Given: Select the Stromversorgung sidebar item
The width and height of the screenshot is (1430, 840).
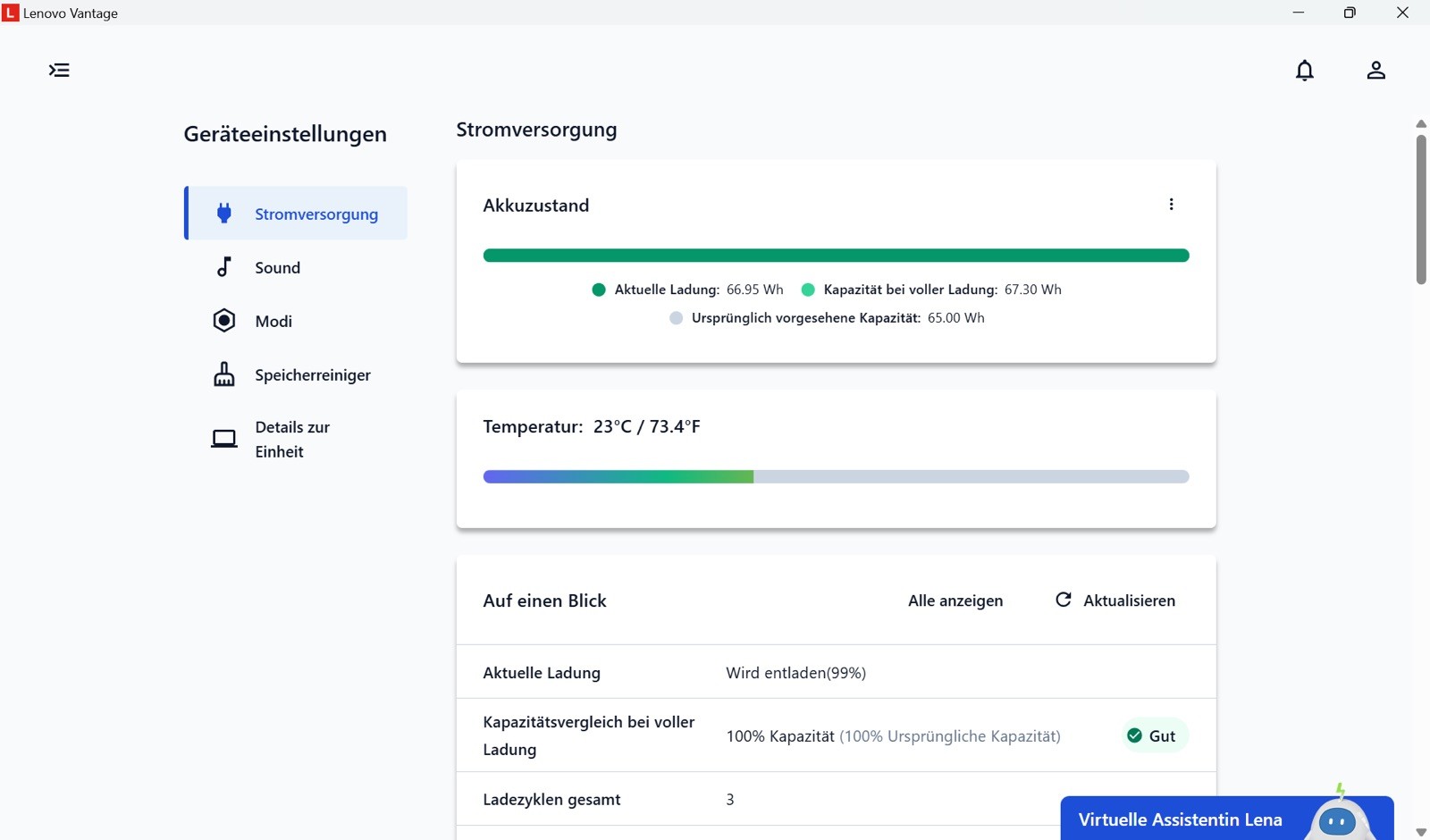Looking at the screenshot, I should point(296,213).
